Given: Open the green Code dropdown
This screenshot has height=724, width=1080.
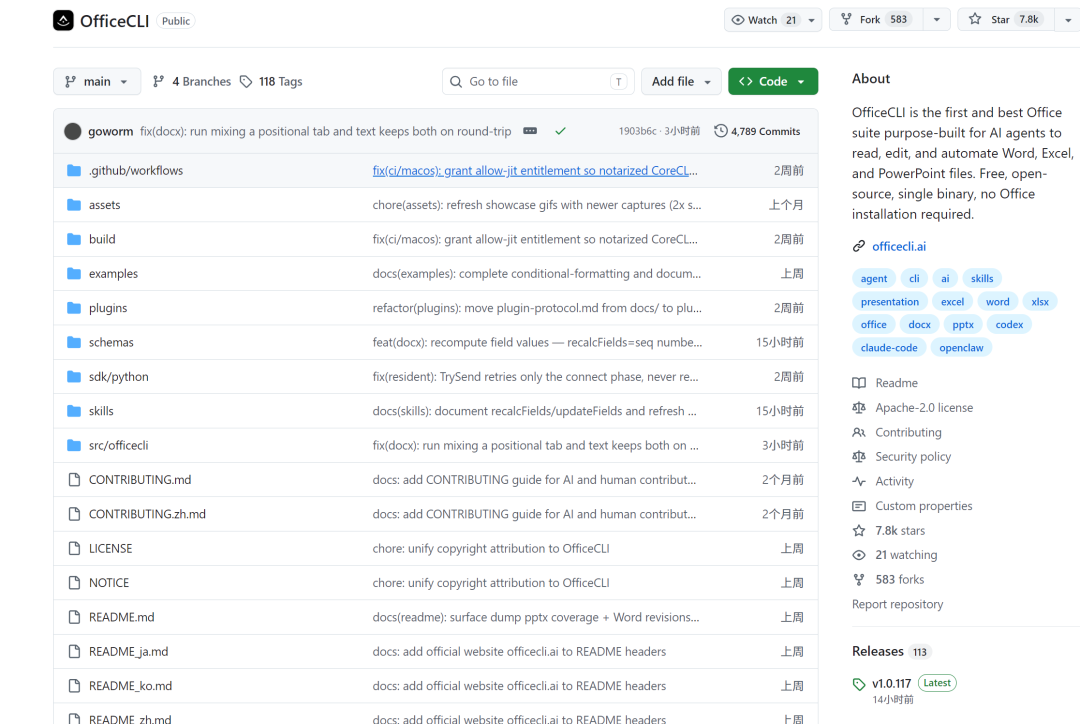Looking at the screenshot, I should (773, 81).
